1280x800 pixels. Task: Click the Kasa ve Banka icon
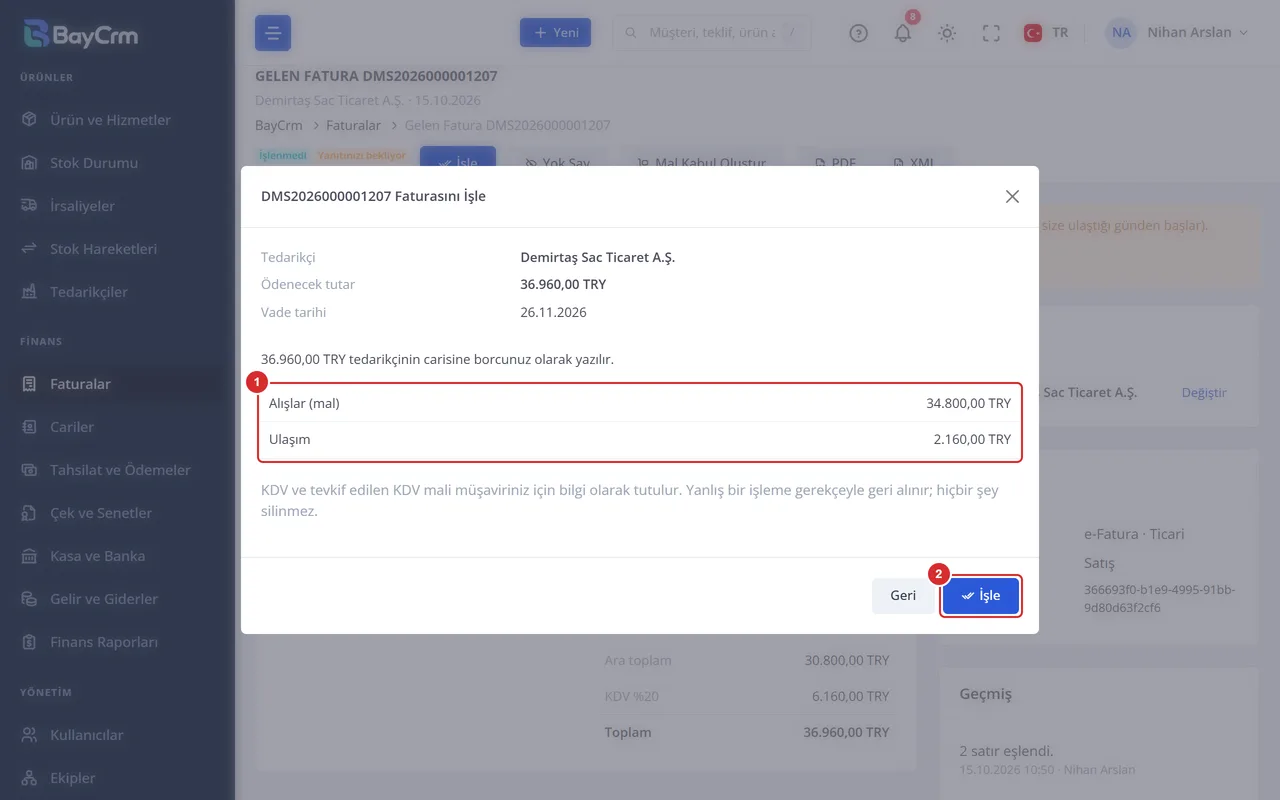[x=30, y=556]
